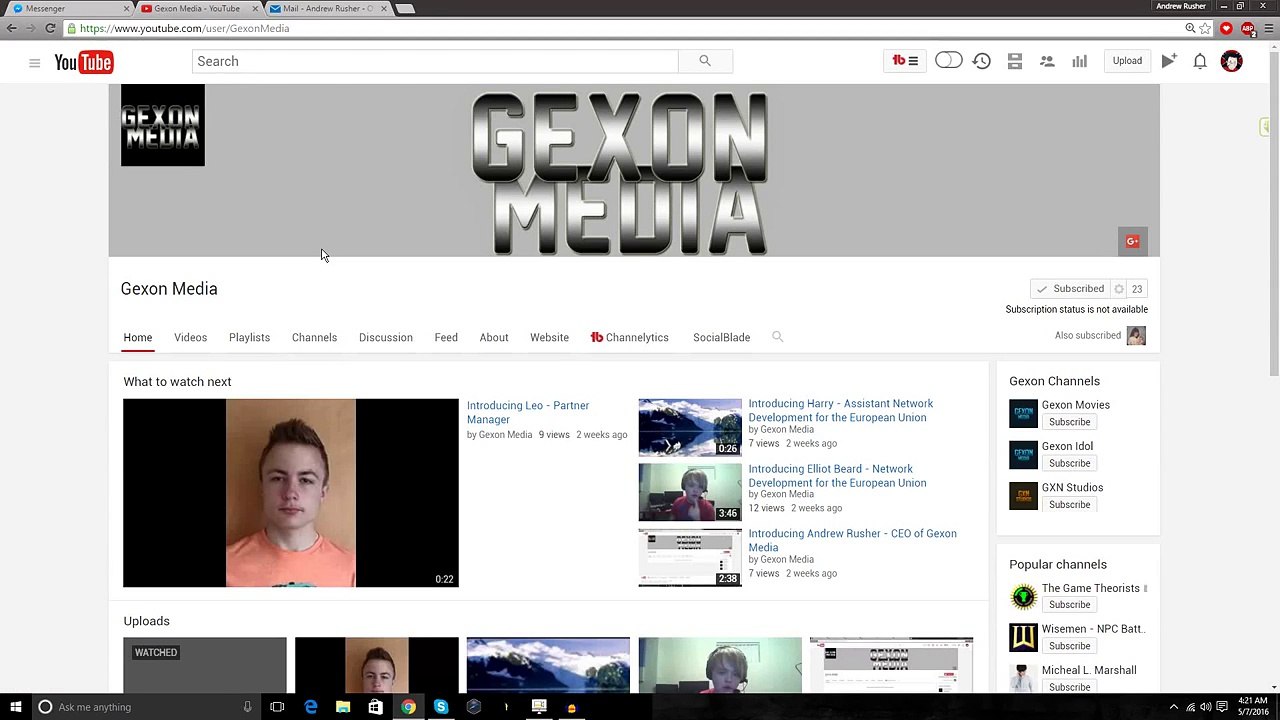Open the SocialBlade tab
1280x720 pixels.
(x=721, y=338)
